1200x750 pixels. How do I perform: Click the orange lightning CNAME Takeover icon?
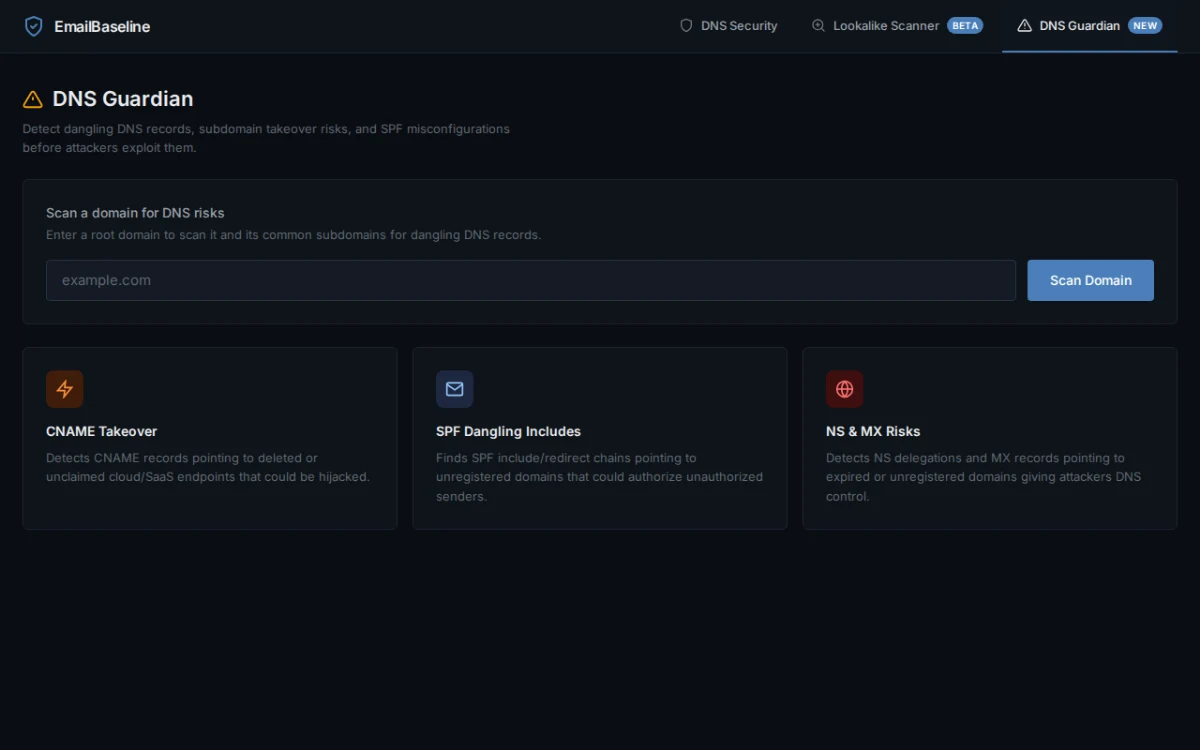(x=65, y=389)
